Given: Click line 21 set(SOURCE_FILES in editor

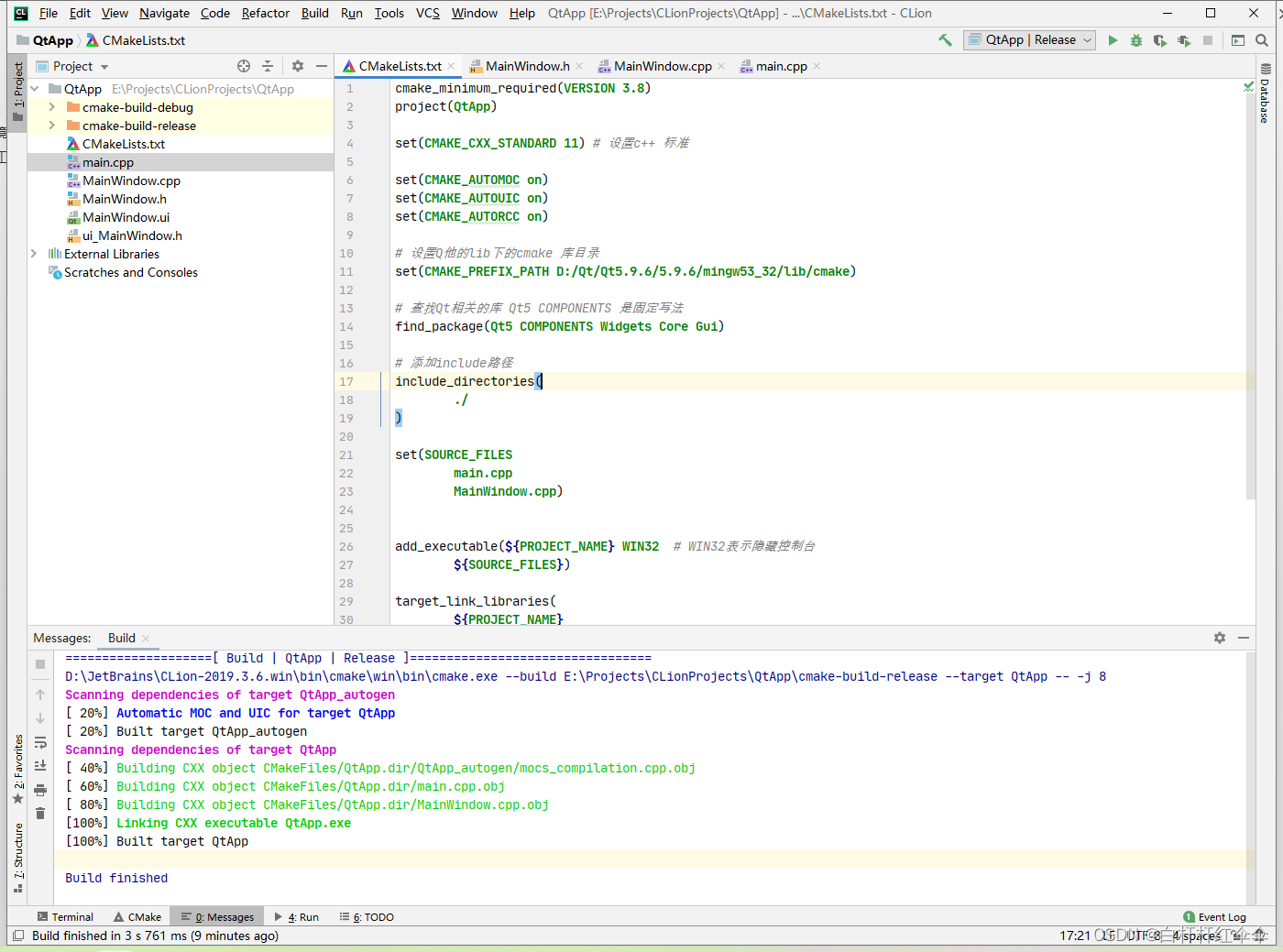Looking at the screenshot, I should 454,454.
